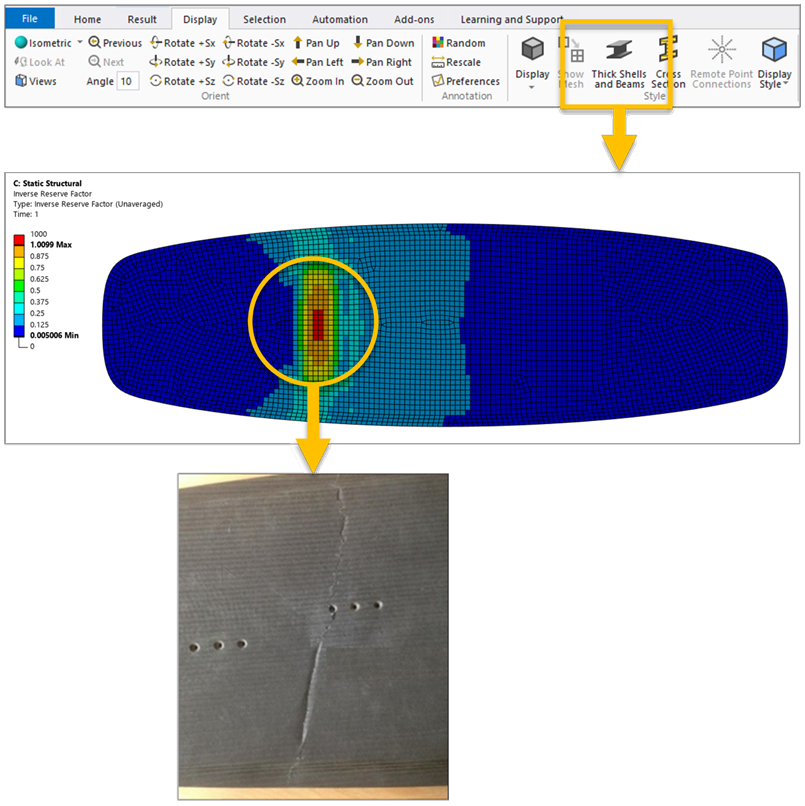Switch to the Home ribbon tab
This screenshot has width=805, height=806.
tap(87, 20)
